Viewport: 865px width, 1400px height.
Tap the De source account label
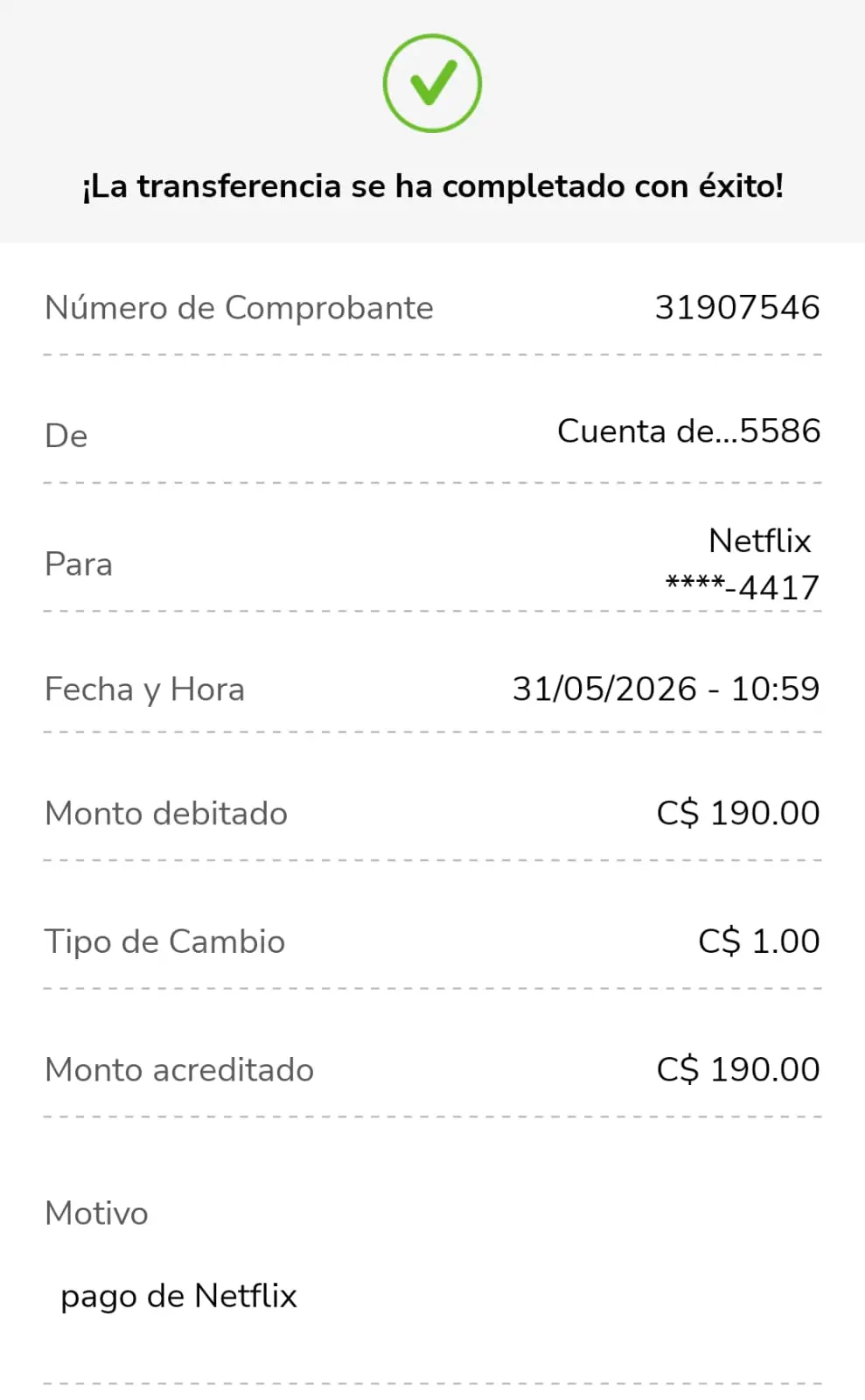coord(66,436)
